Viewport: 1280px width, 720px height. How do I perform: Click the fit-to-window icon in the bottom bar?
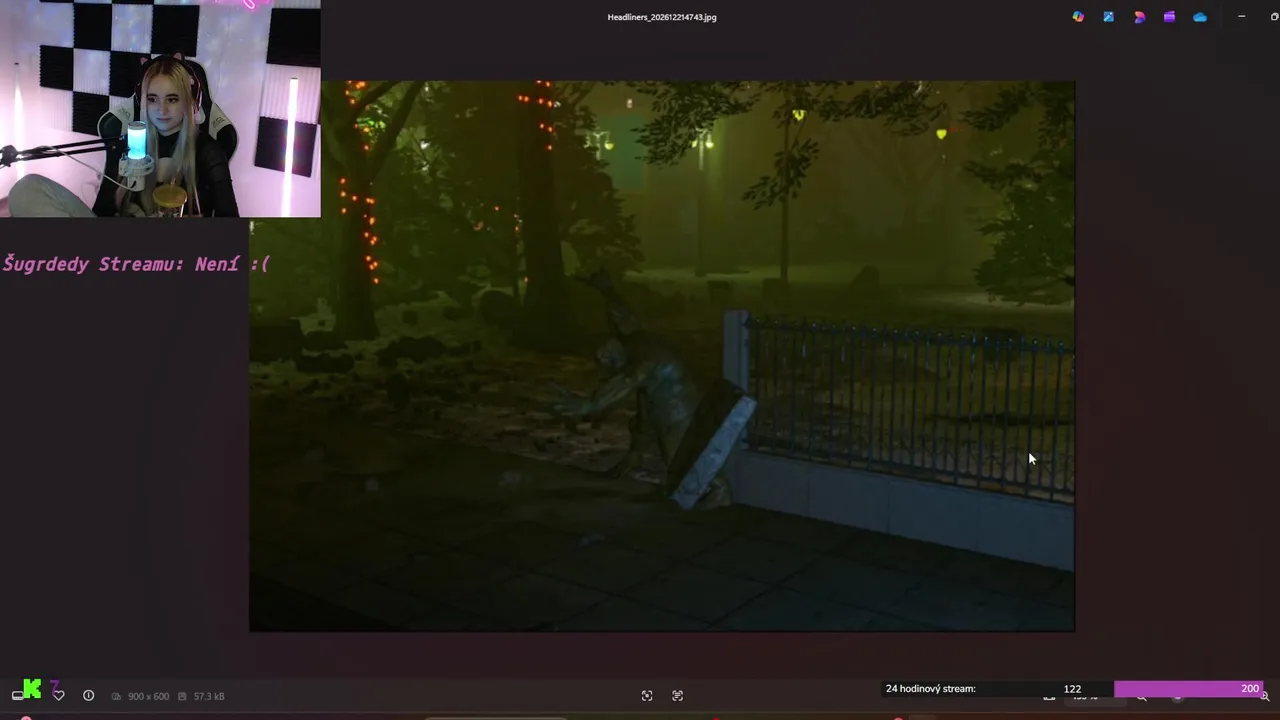pos(647,696)
